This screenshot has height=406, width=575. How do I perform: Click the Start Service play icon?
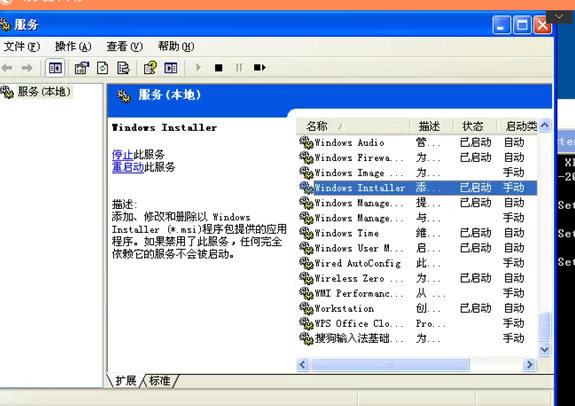click(198, 67)
